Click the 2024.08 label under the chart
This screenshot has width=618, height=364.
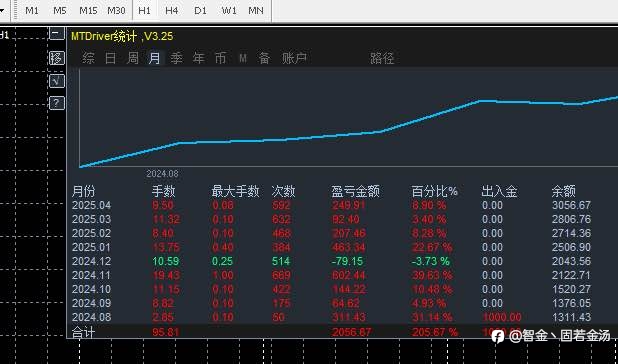coord(162,174)
